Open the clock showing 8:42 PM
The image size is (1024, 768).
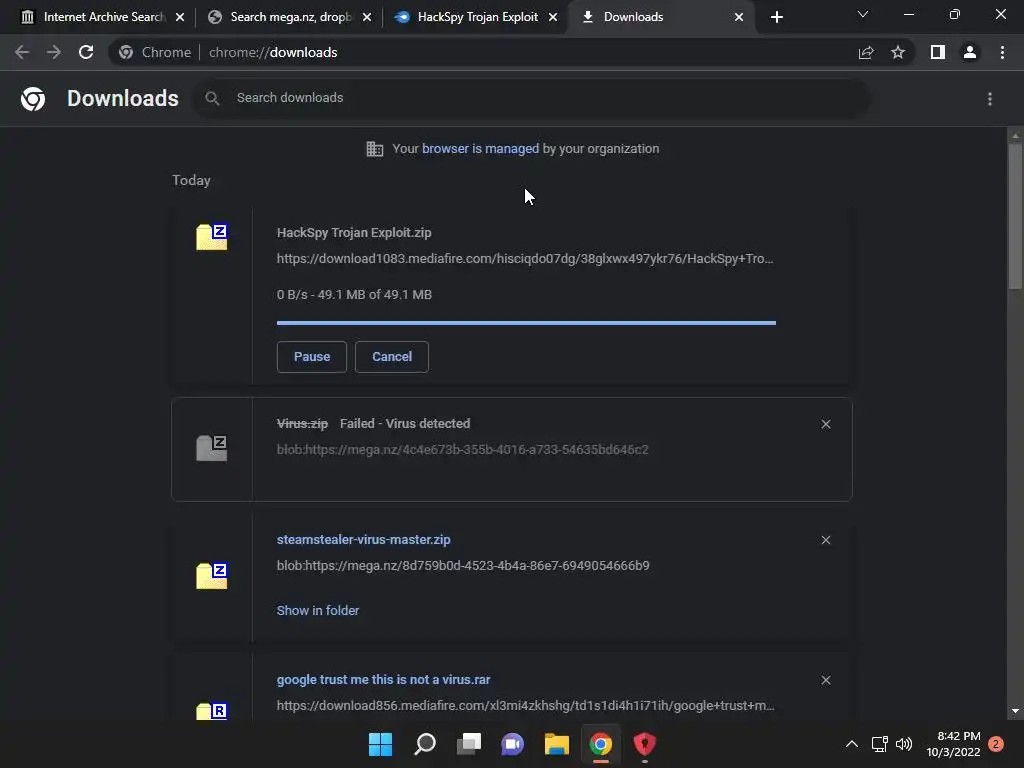[953, 744]
